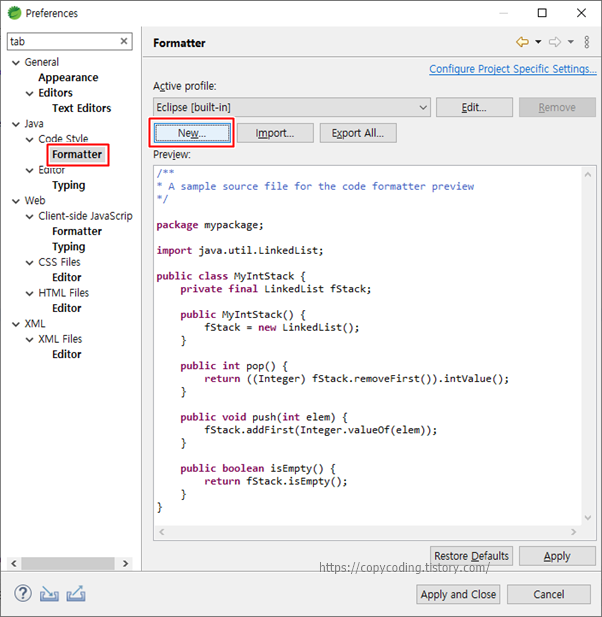Click the Export All... button

(x=358, y=133)
